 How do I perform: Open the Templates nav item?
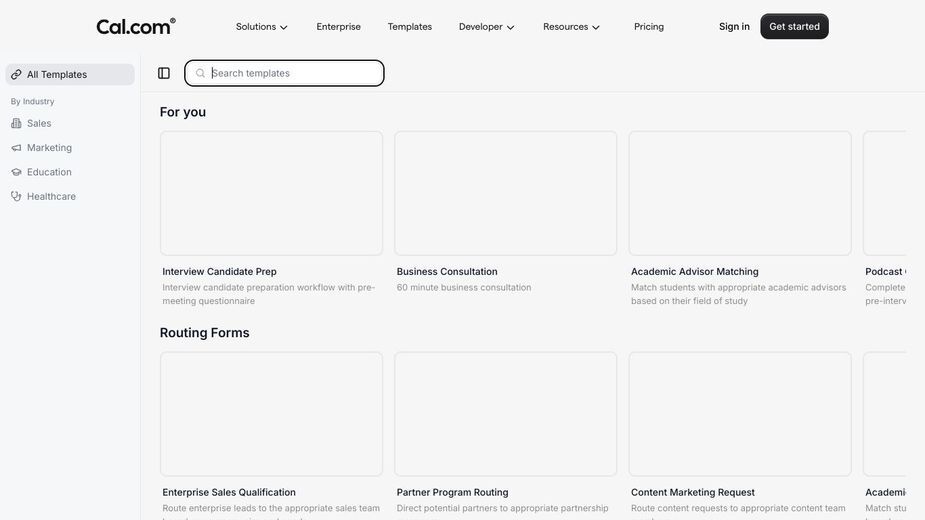click(410, 27)
